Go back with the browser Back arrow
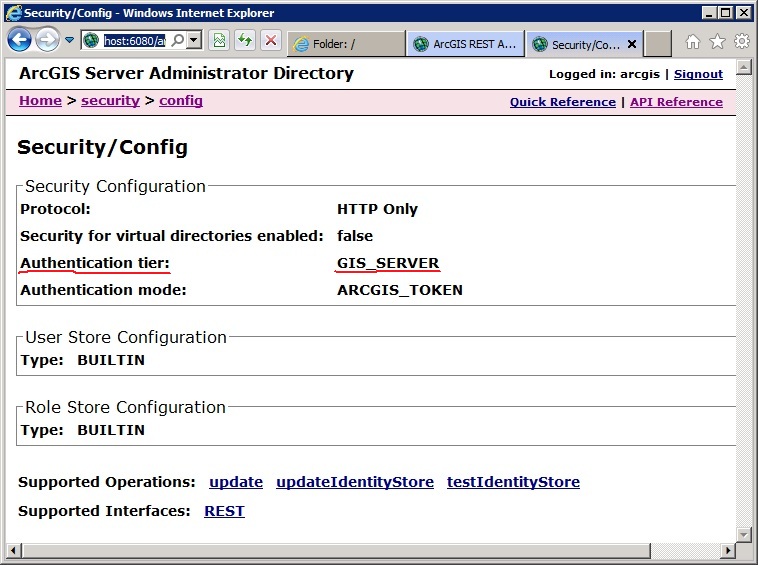 19,40
